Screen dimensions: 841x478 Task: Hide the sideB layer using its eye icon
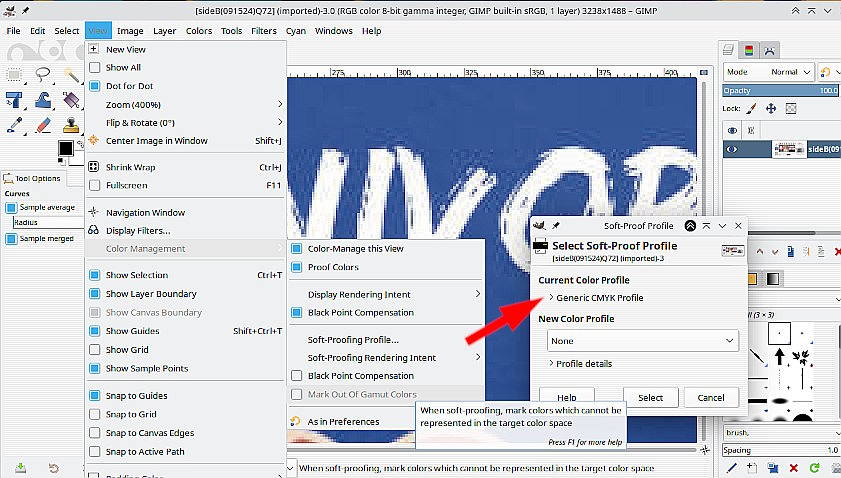732,149
